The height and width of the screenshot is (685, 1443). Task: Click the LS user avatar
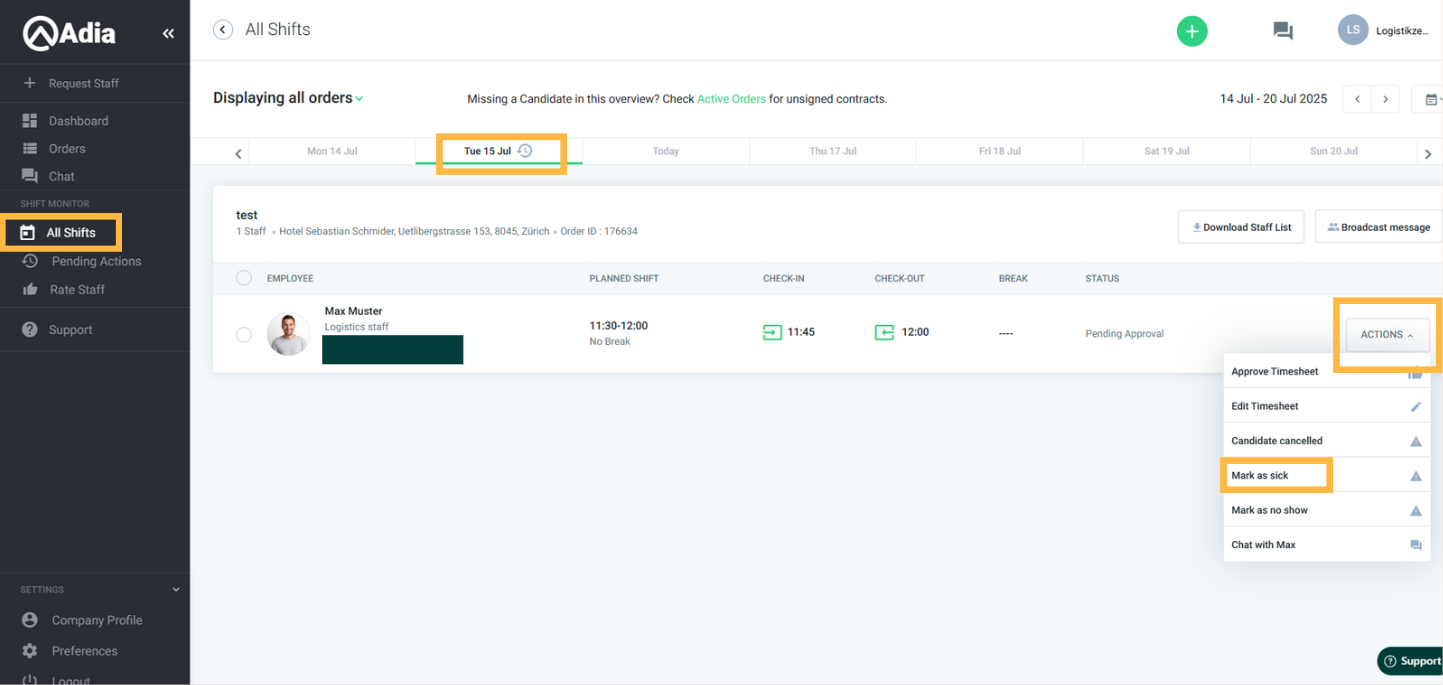pos(1353,30)
